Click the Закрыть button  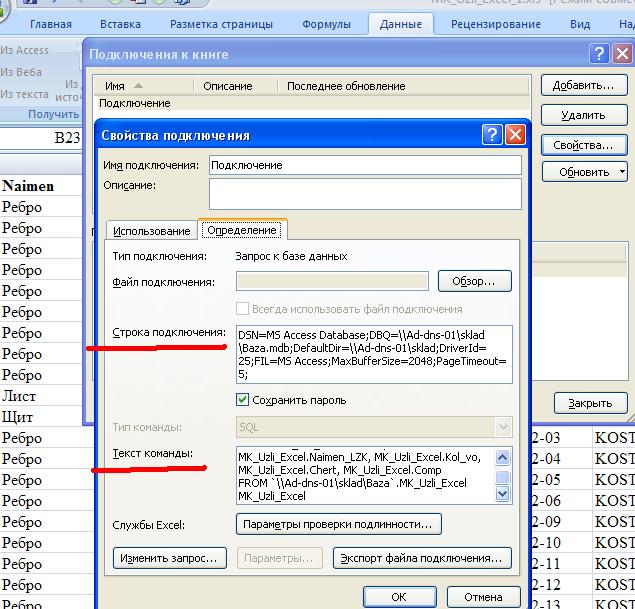[x=590, y=403]
